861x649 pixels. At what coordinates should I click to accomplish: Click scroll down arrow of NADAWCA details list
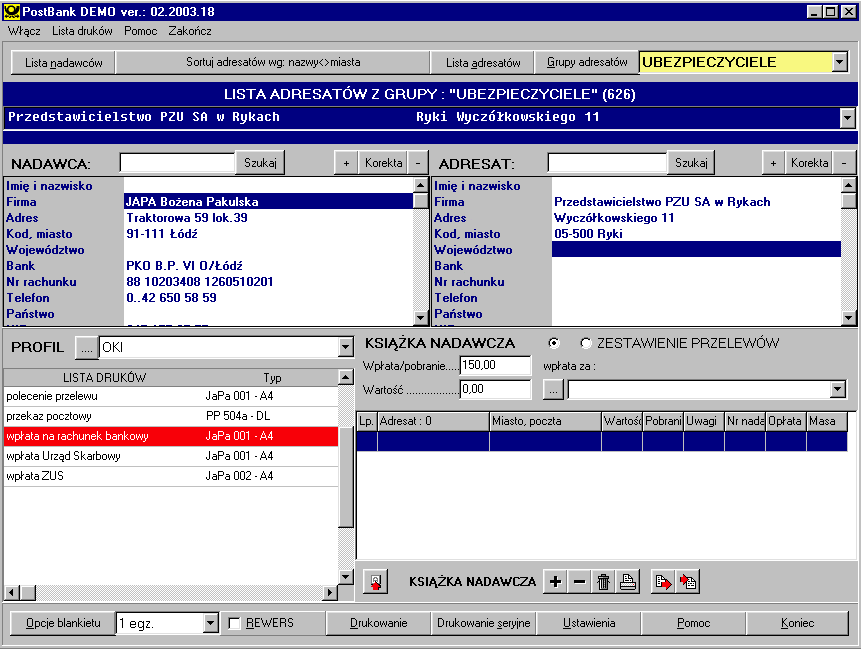421,317
